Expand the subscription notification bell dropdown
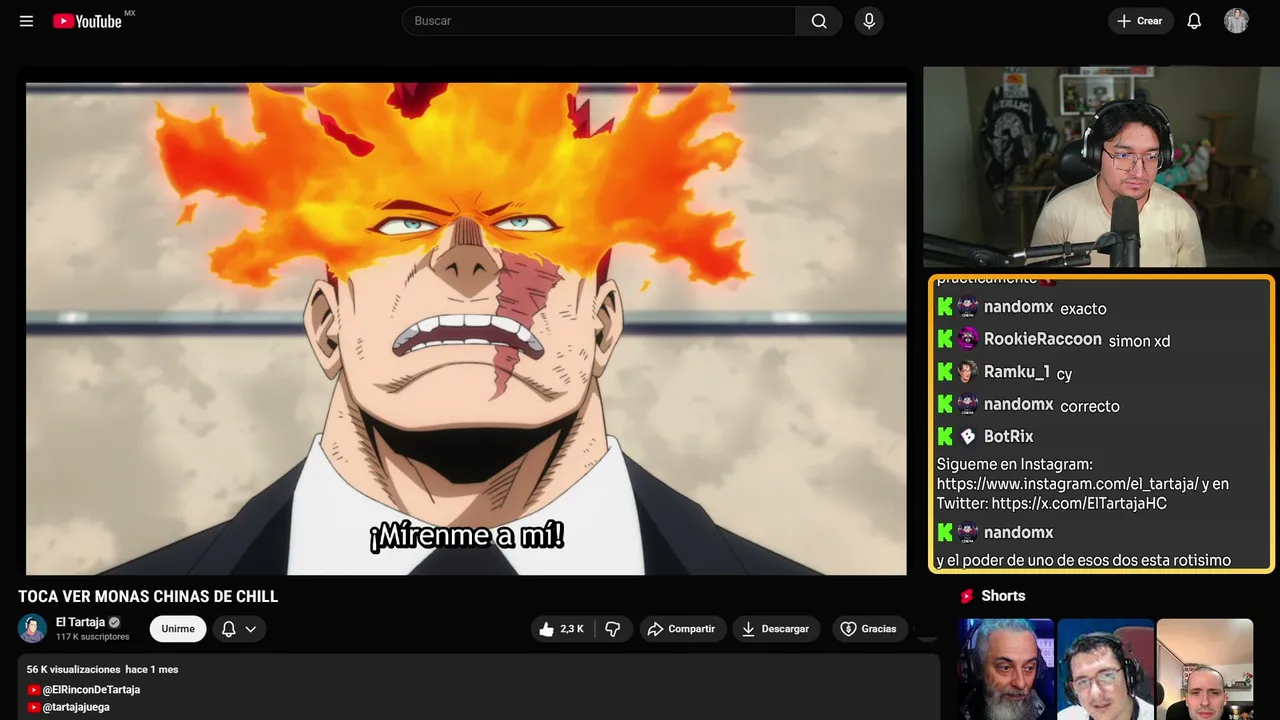 click(239, 629)
